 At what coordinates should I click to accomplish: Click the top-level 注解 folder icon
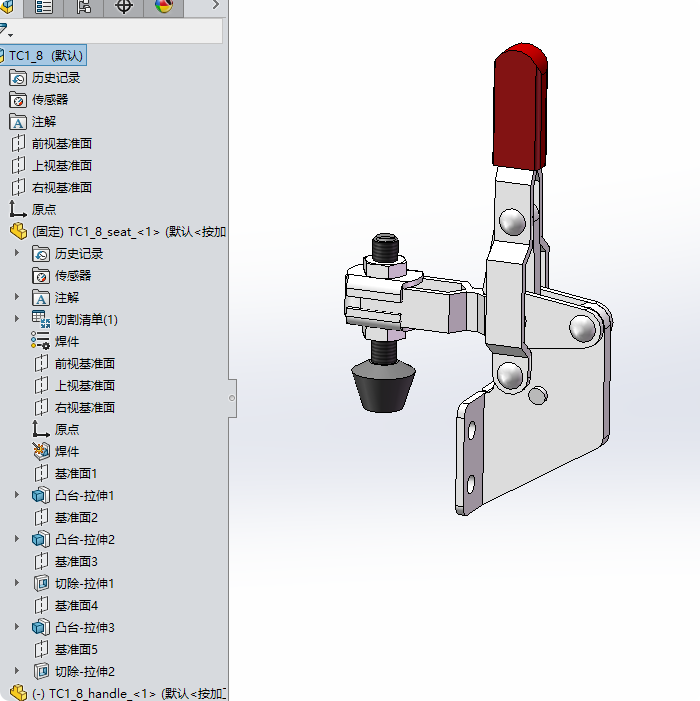18,122
